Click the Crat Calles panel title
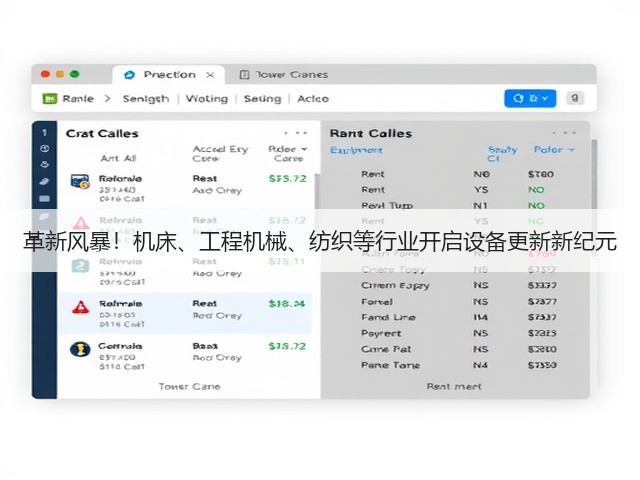640x480 pixels. [x=102, y=133]
